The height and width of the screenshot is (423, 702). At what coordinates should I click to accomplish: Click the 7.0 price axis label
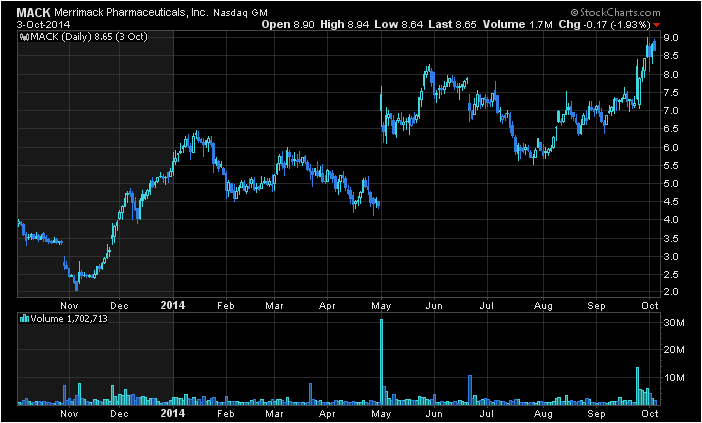pyautogui.click(x=672, y=111)
